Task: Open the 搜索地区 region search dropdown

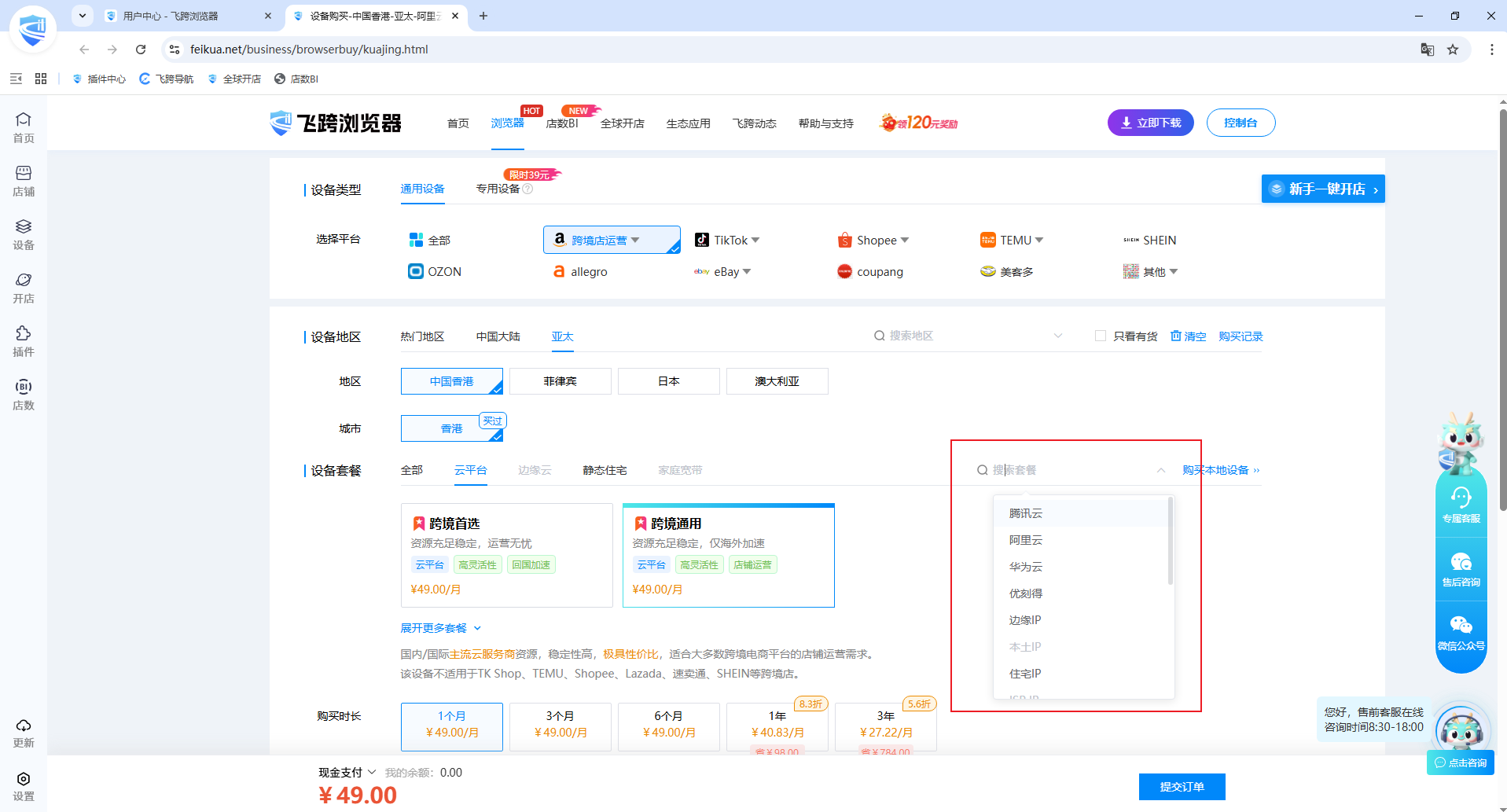Action: [x=969, y=336]
